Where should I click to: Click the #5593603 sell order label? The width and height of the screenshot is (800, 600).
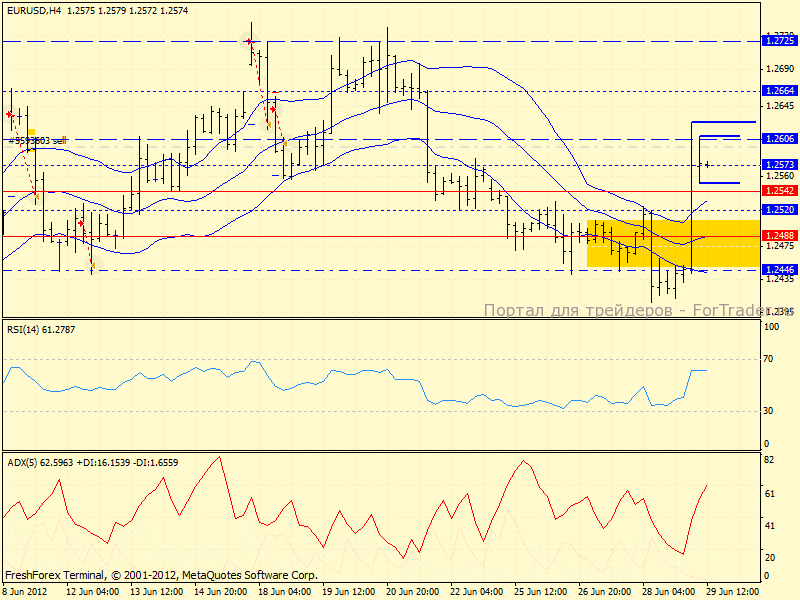(x=38, y=141)
